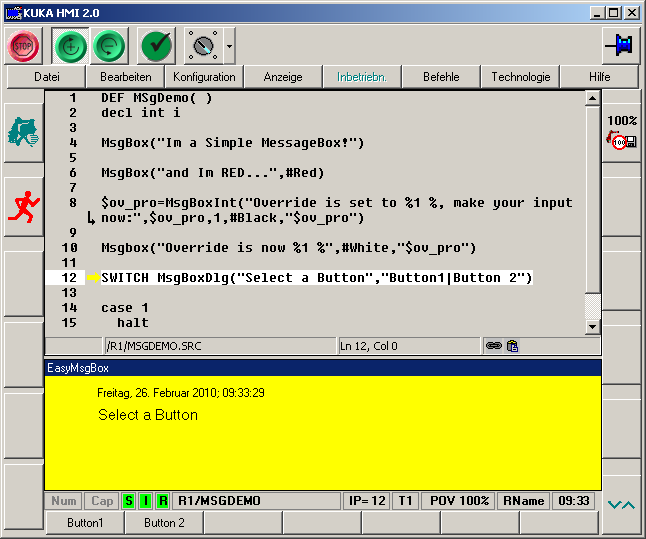The width and height of the screenshot is (646, 539).
Task: Click the editor scrollbar down arrow
Action: click(x=591, y=326)
